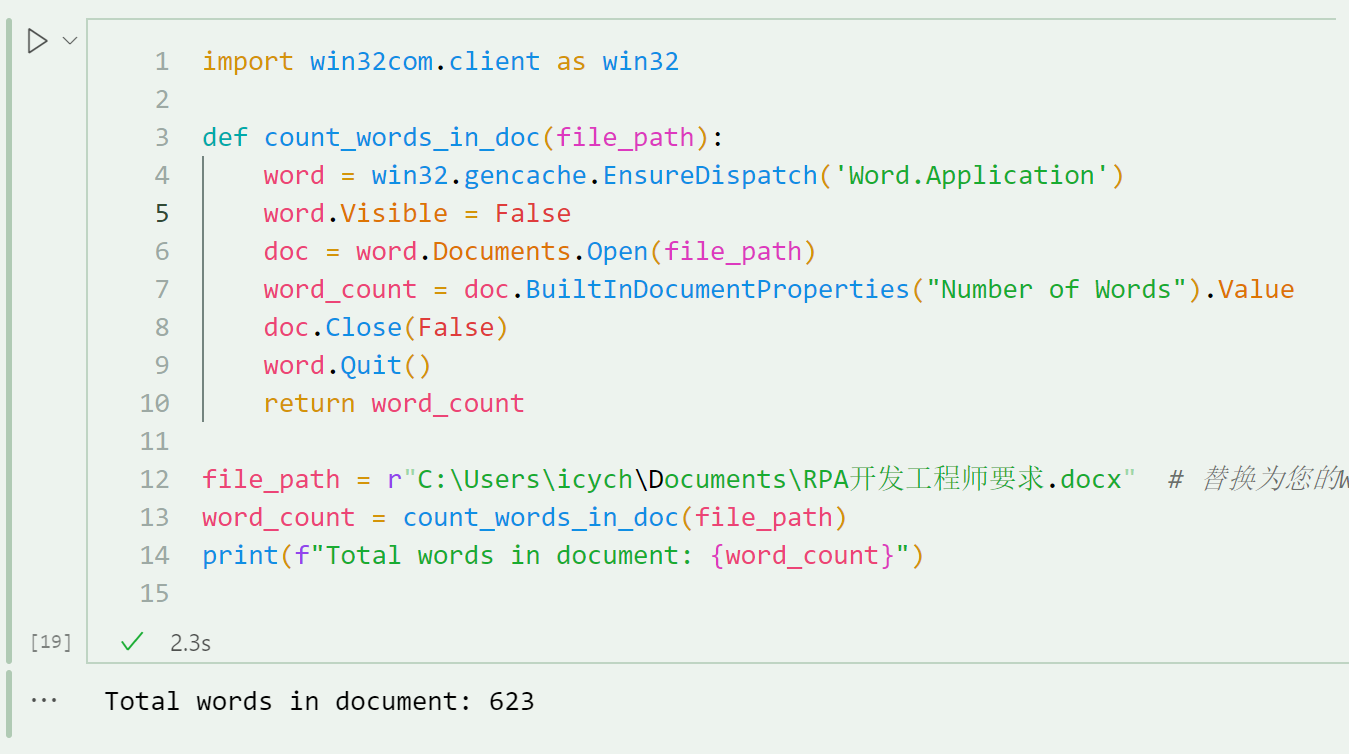Image resolution: width=1349 pixels, height=754 pixels.
Task: Select the 'Open' method on line 6
Action: [x=617, y=252]
